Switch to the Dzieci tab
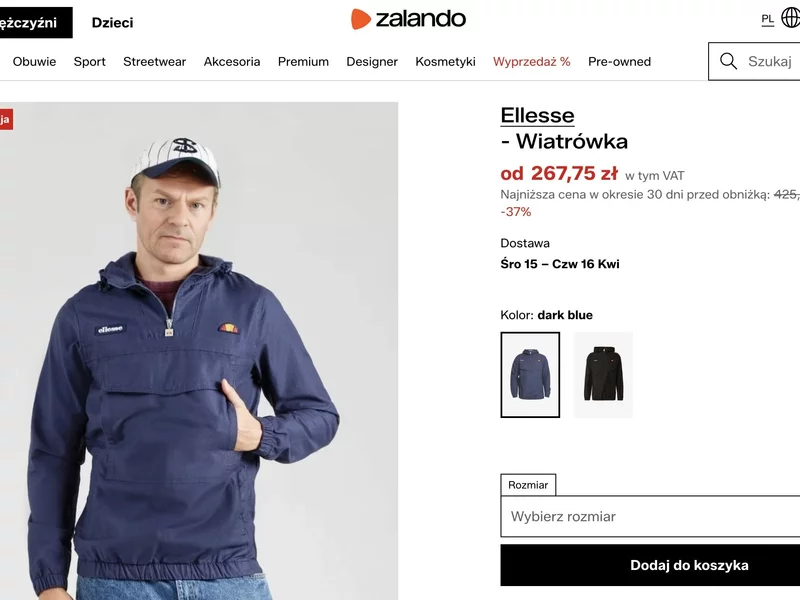This screenshot has height=600, width=800. pos(112,22)
